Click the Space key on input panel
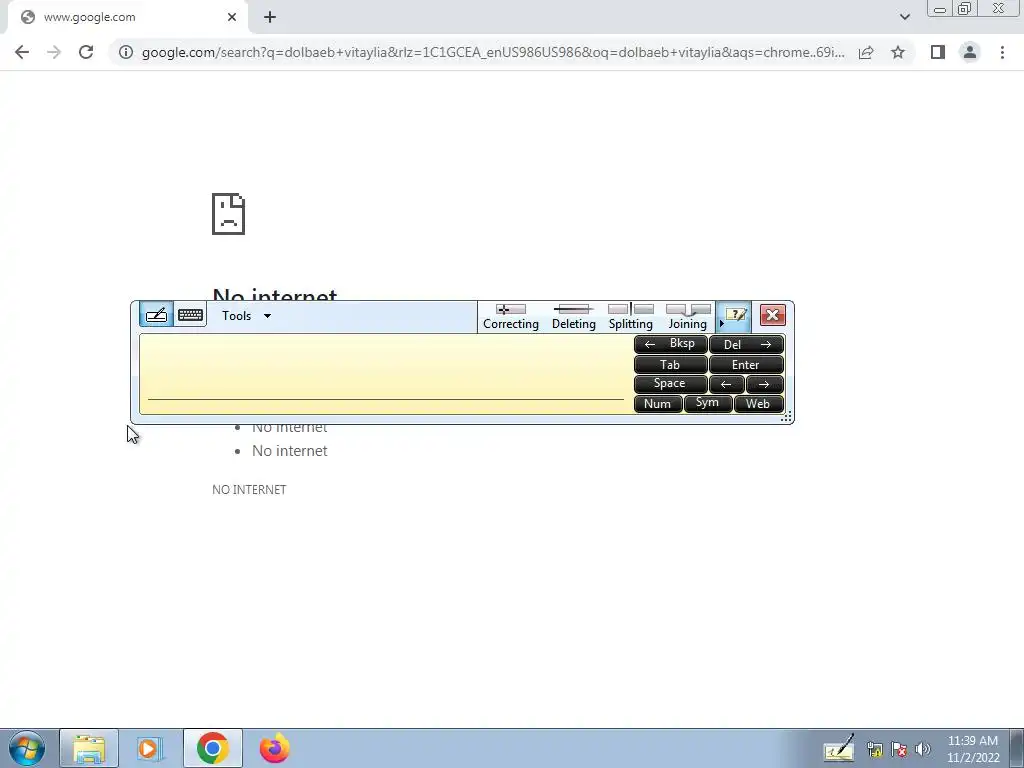The width and height of the screenshot is (1024, 768). (x=671, y=384)
